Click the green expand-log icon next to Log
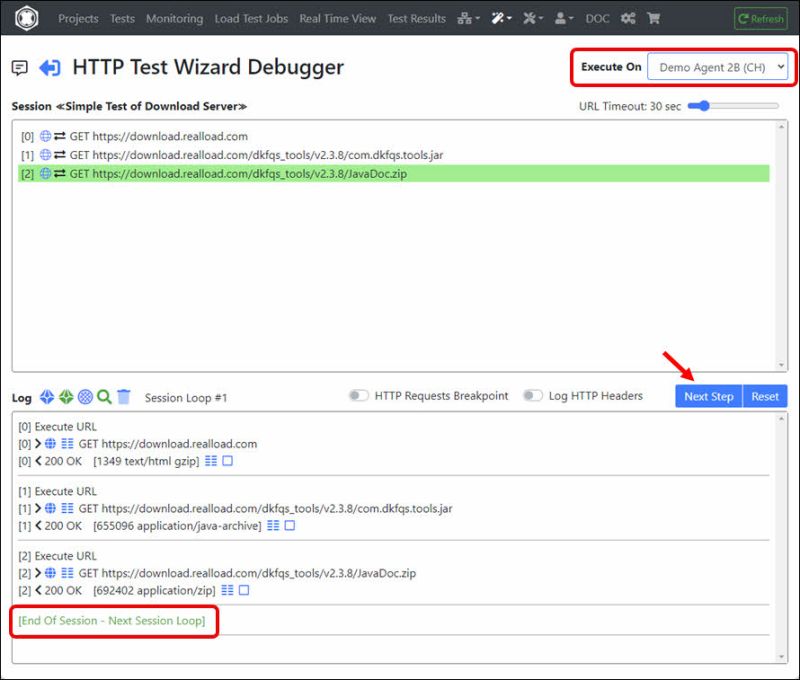 click(x=64, y=397)
